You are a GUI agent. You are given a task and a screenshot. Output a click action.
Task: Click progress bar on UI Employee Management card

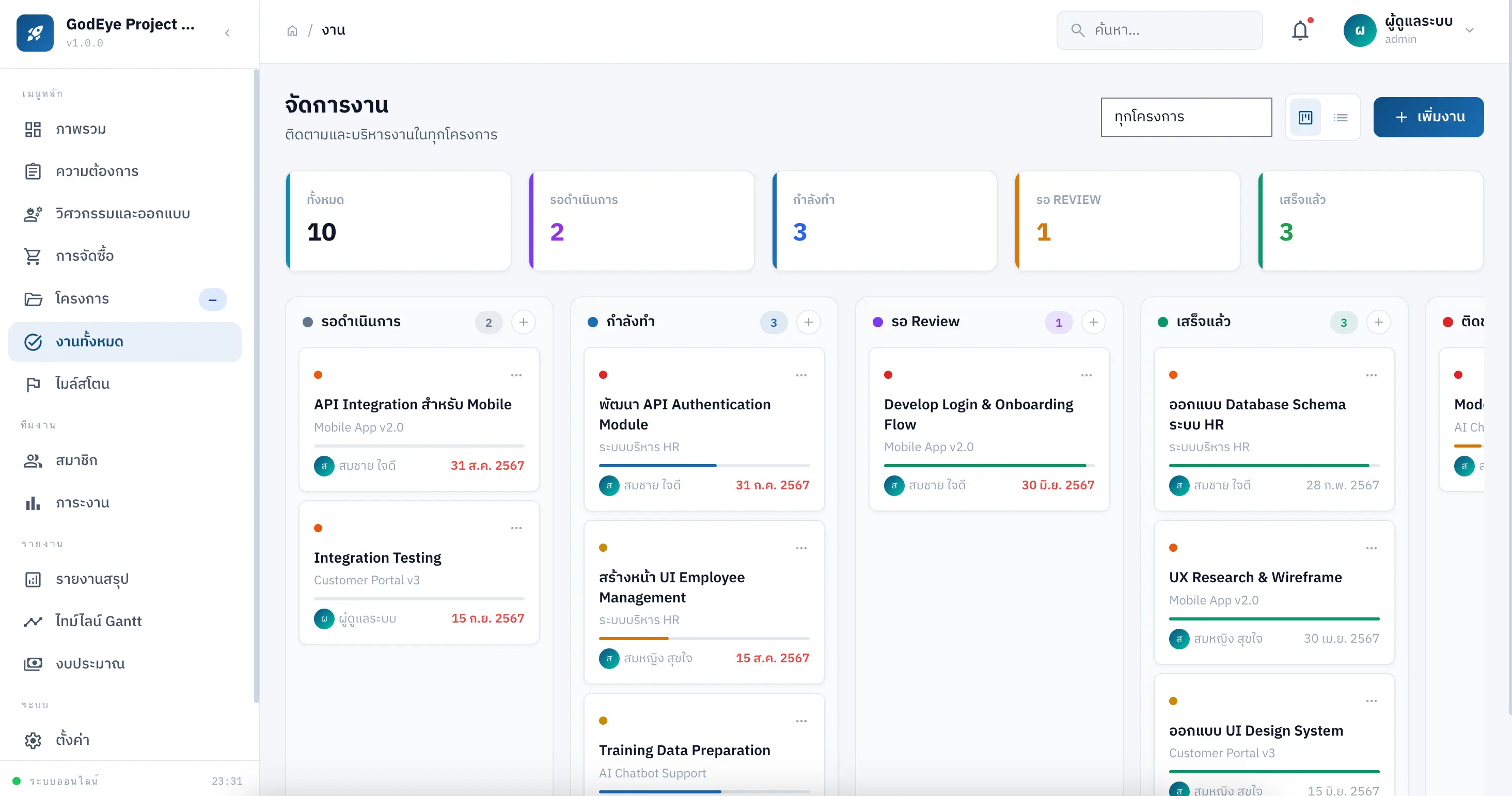[x=704, y=639]
